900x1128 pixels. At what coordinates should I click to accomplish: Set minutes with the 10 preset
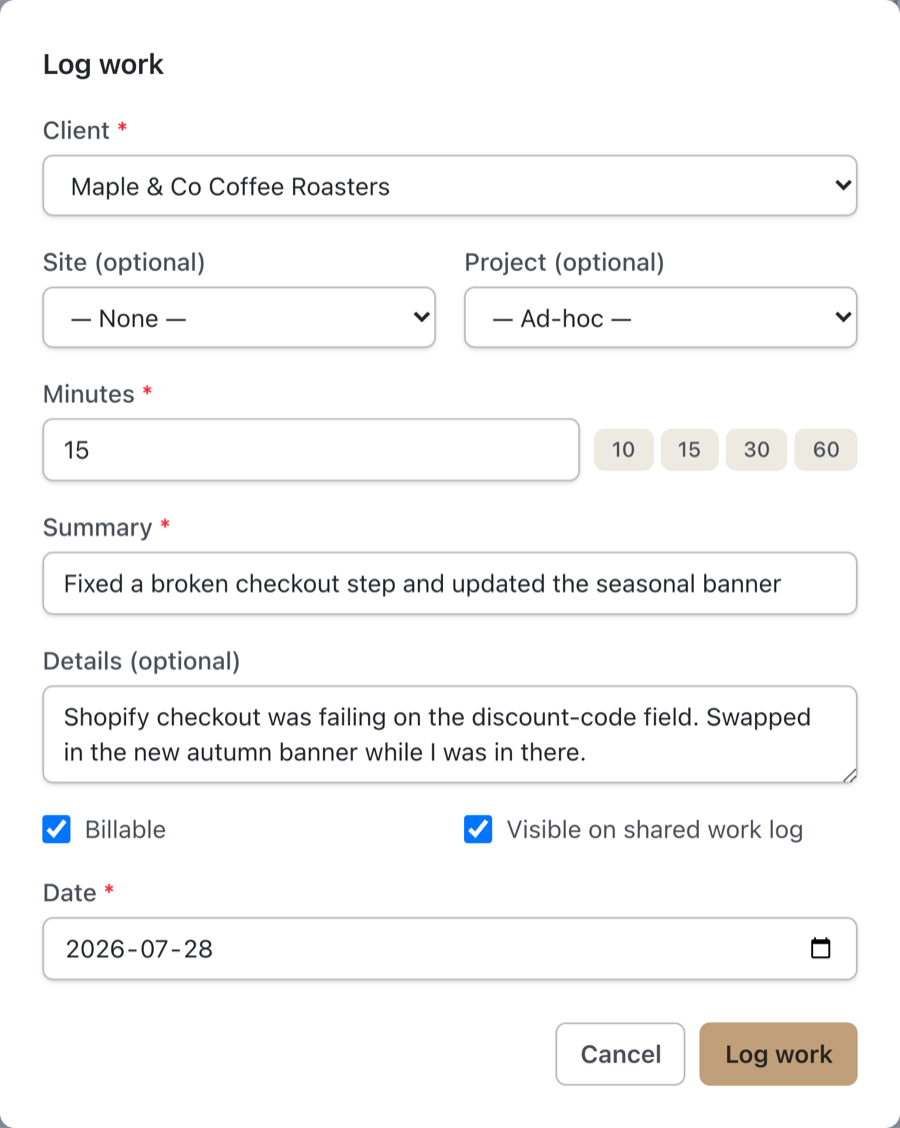pos(623,450)
